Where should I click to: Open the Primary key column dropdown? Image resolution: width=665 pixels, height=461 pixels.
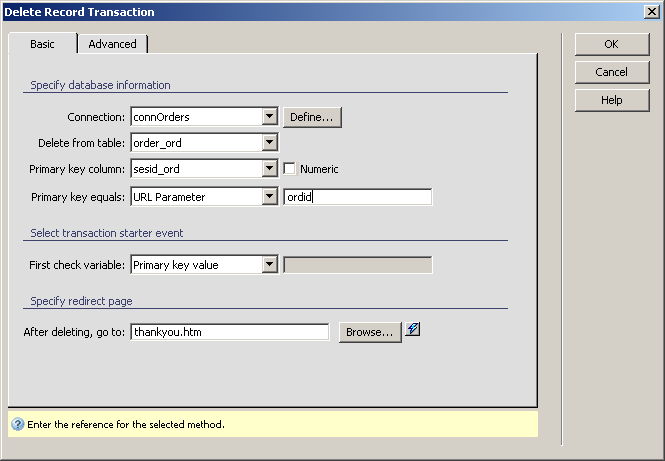(269, 169)
